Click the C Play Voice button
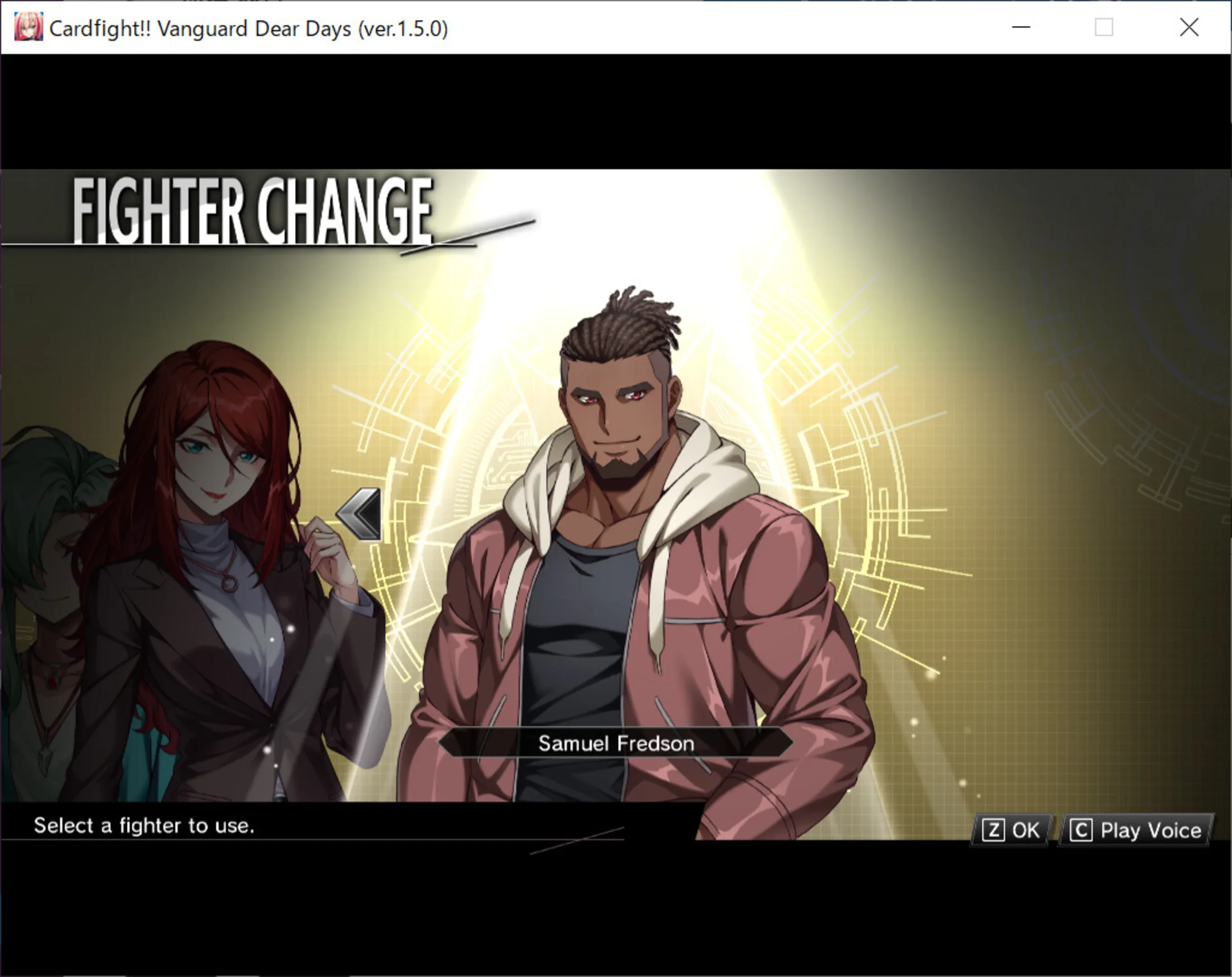 click(x=1136, y=830)
